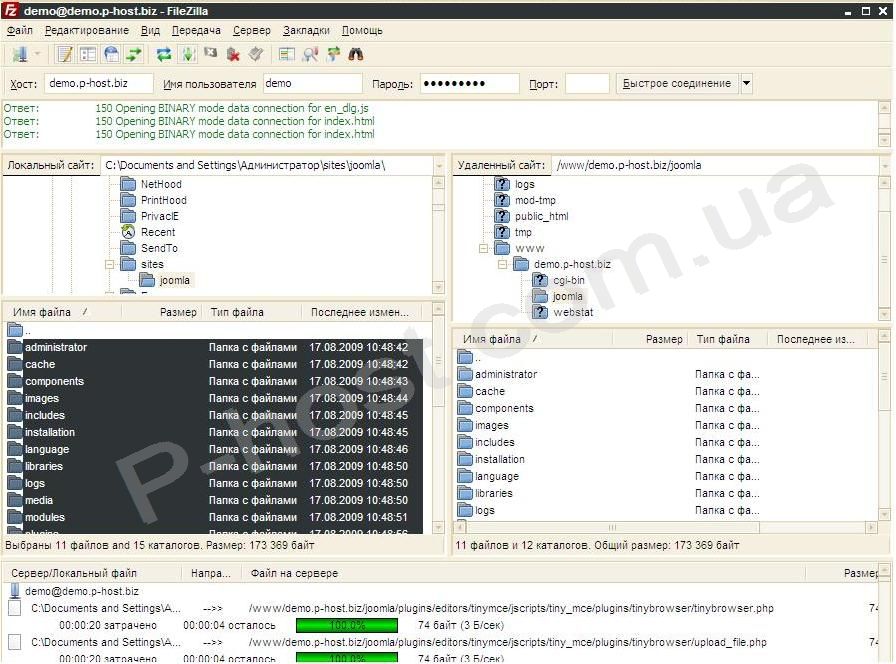
Task: Open the directory listing filters dialog
Action: coord(286,54)
